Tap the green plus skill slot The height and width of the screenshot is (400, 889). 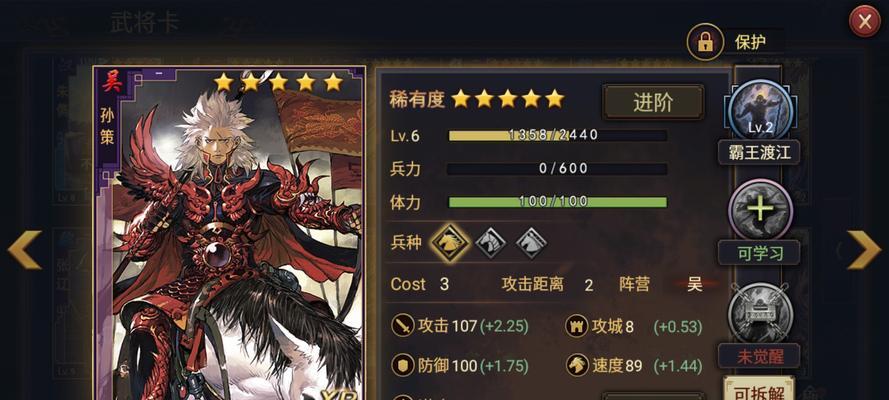point(760,210)
